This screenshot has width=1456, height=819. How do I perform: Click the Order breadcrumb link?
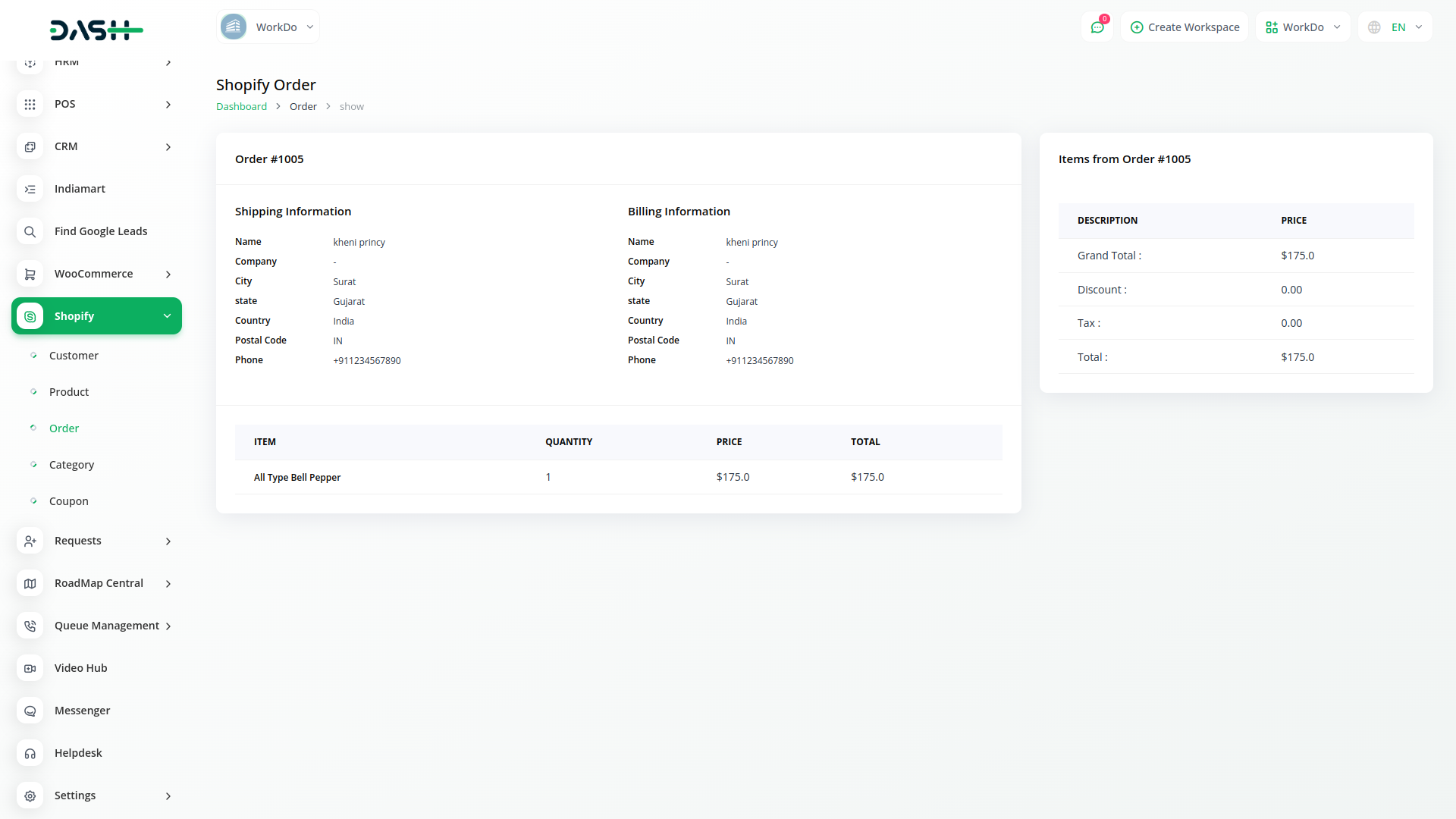(303, 107)
